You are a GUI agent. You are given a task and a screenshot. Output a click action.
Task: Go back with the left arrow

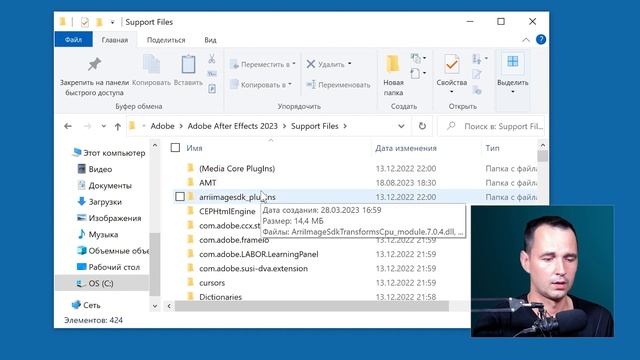point(68,127)
